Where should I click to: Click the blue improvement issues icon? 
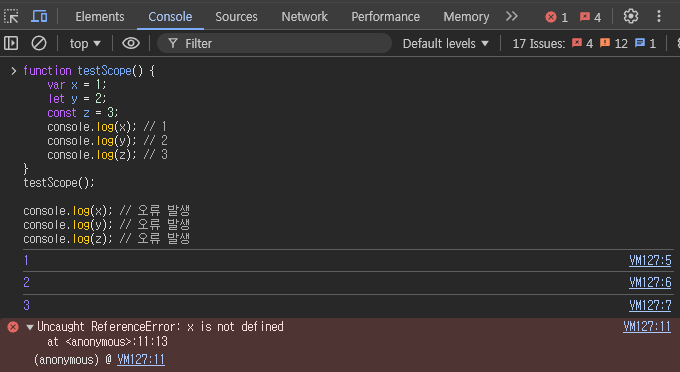pyautogui.click(x=640, y=43)
